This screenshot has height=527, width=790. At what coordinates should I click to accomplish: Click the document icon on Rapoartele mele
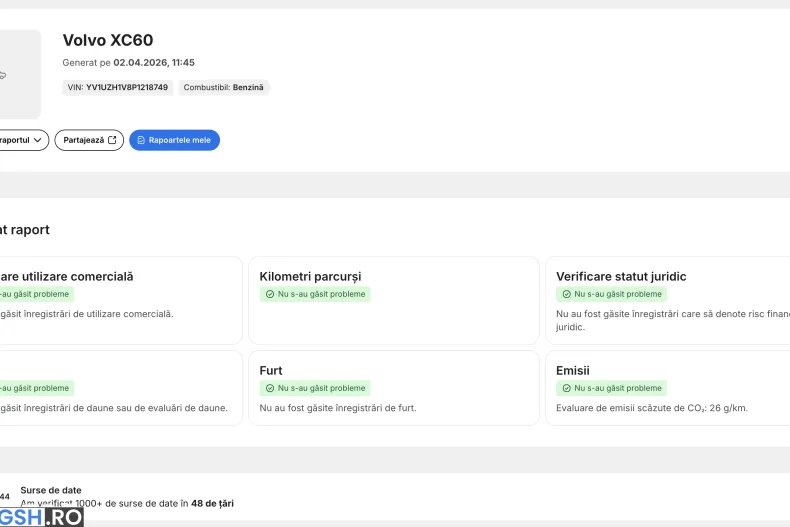tap(141, 140)
